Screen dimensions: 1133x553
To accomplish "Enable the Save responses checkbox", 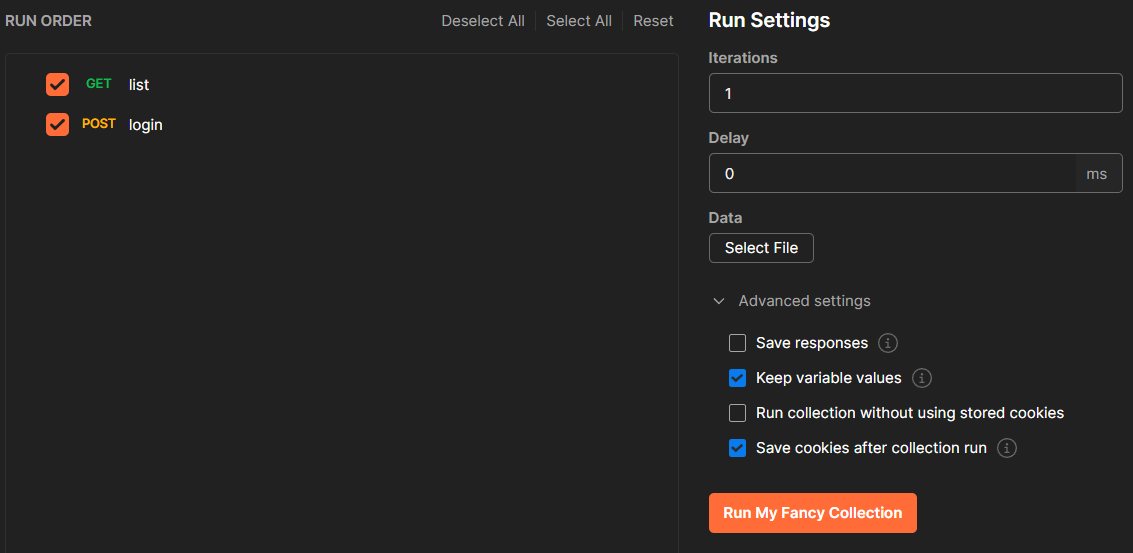I will coord(737,343).
